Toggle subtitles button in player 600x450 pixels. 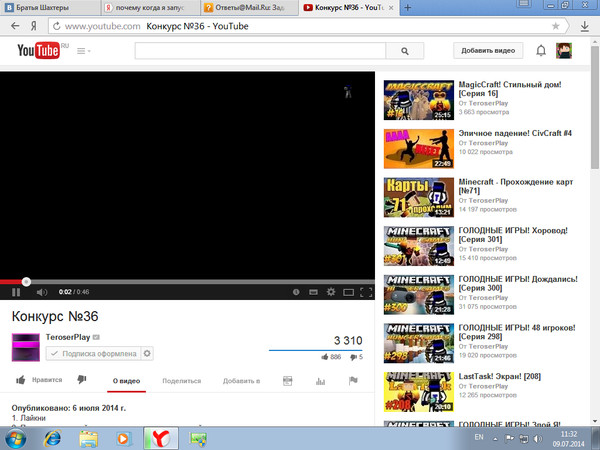click(313, 292)
